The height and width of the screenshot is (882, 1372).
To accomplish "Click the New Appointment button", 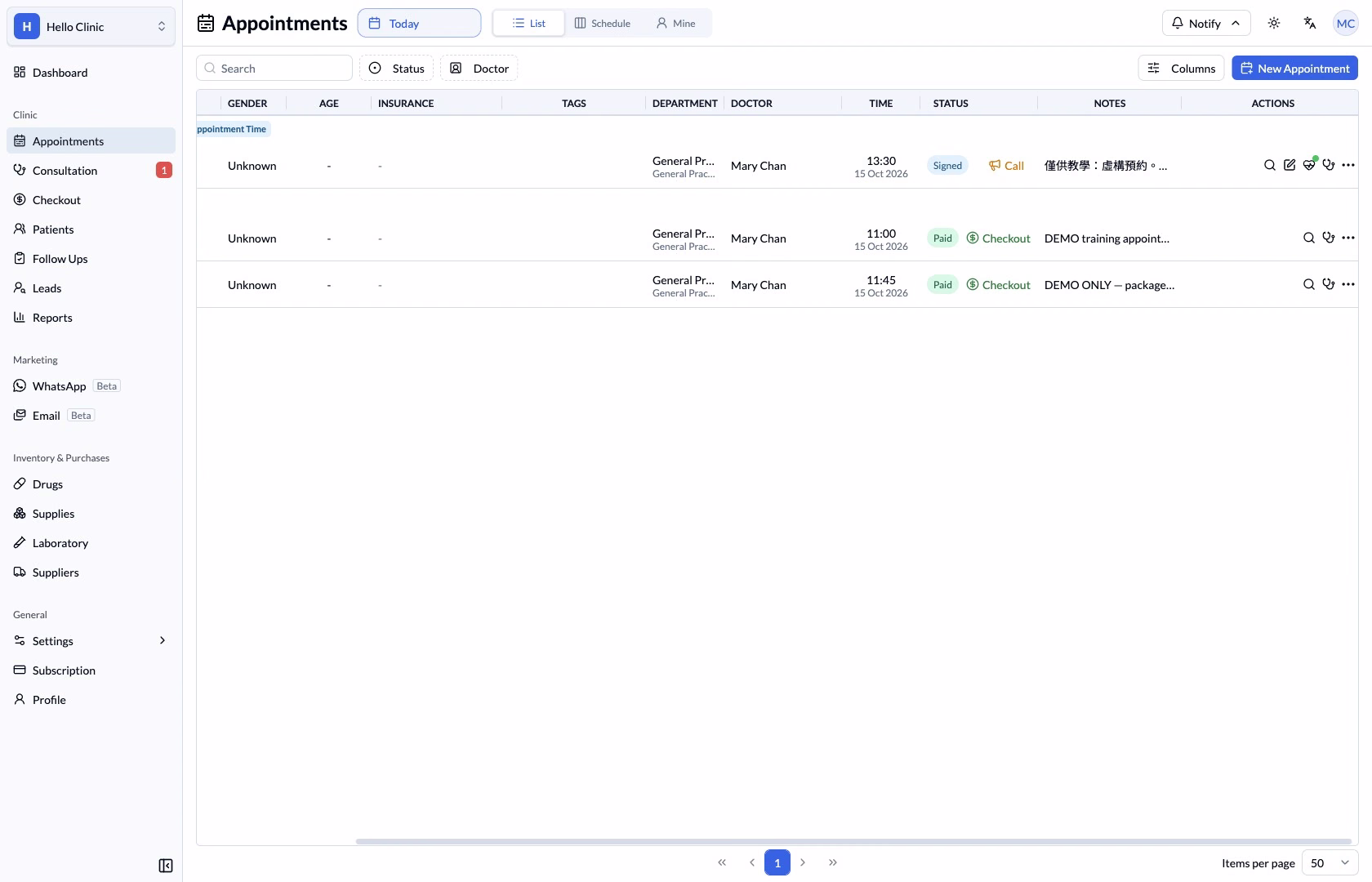I will point(1295,68).
